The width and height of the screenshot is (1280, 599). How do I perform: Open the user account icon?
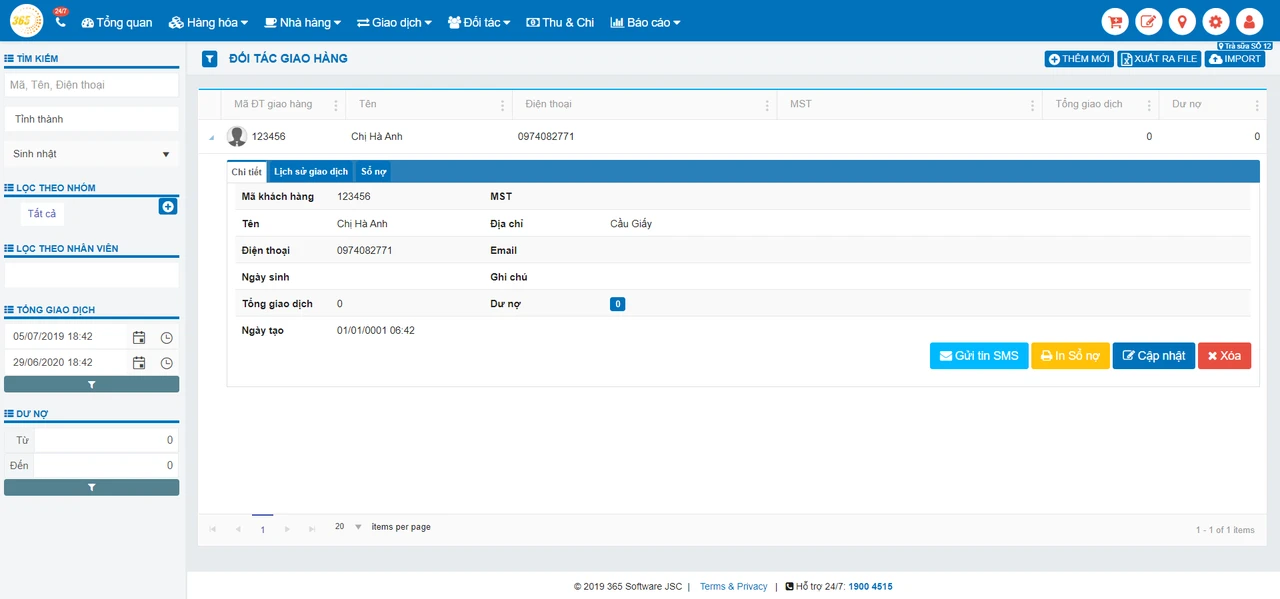pos(1249,21)
